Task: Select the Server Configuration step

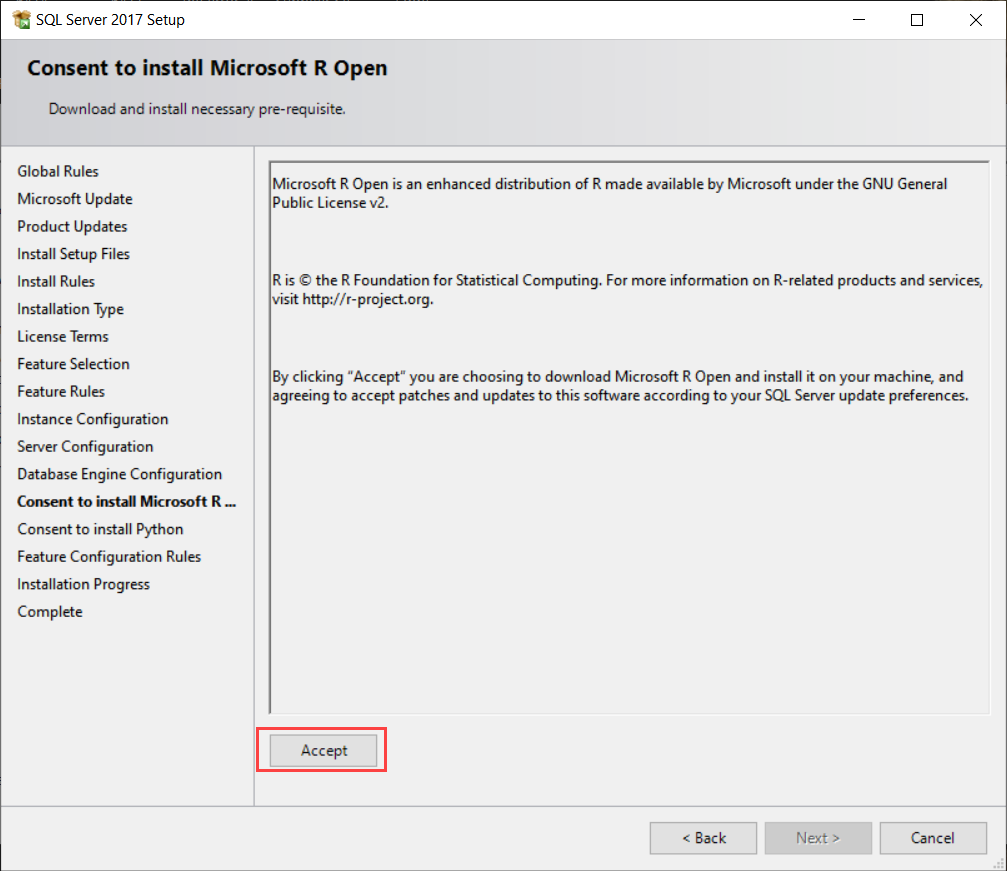Action: click(85, 447)
